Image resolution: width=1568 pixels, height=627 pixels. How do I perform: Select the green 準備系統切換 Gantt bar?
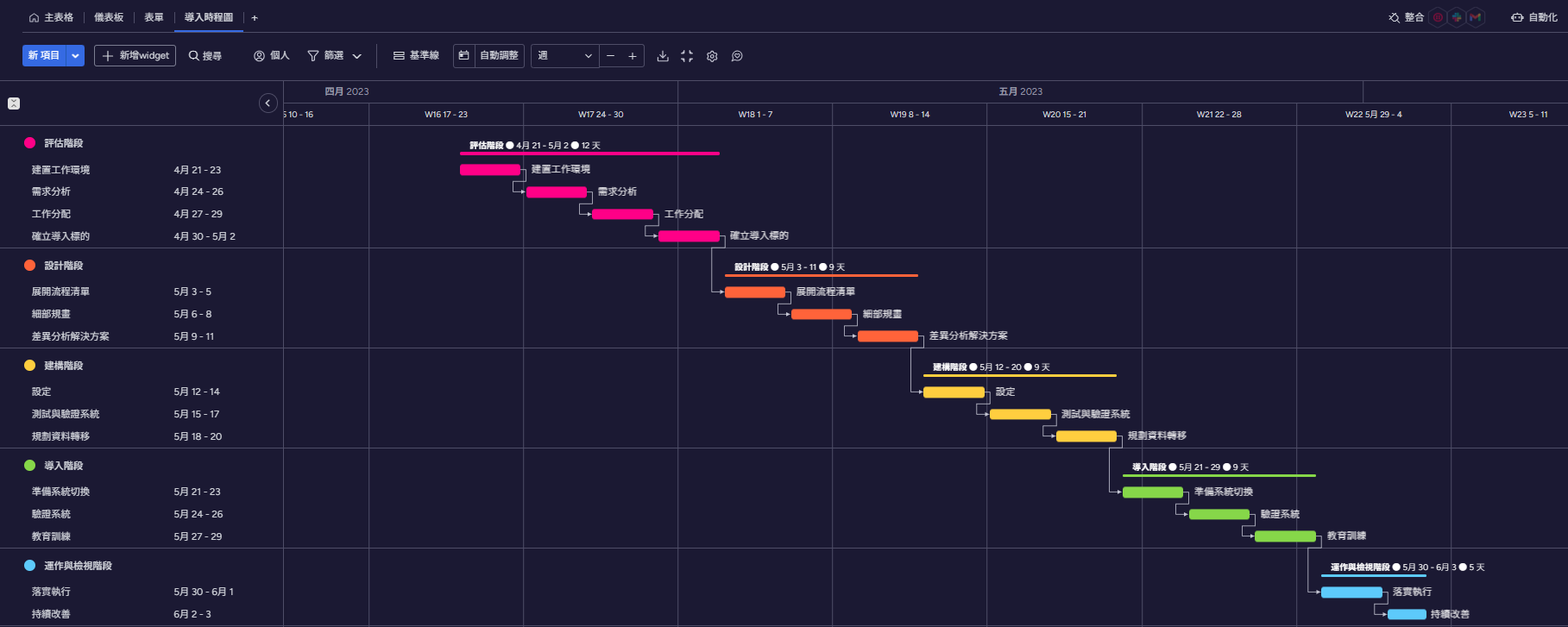click(x=1153, y=492)
